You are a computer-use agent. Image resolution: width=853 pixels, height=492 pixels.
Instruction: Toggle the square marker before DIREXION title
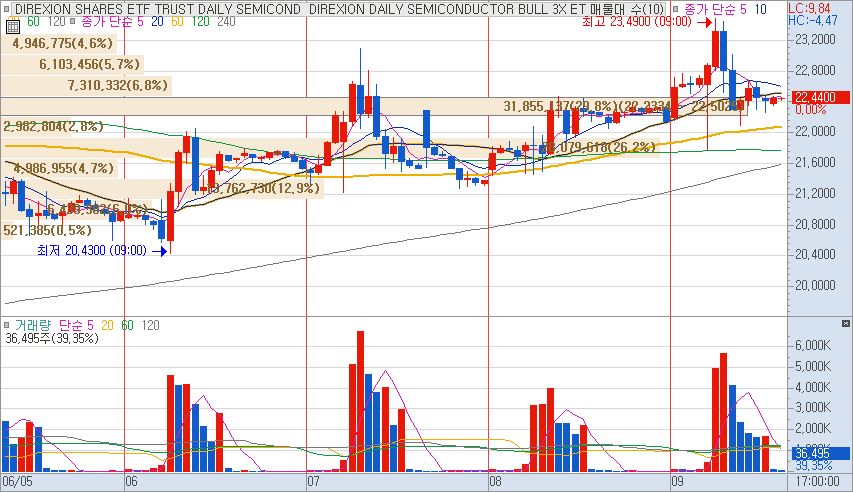[8, 9]
